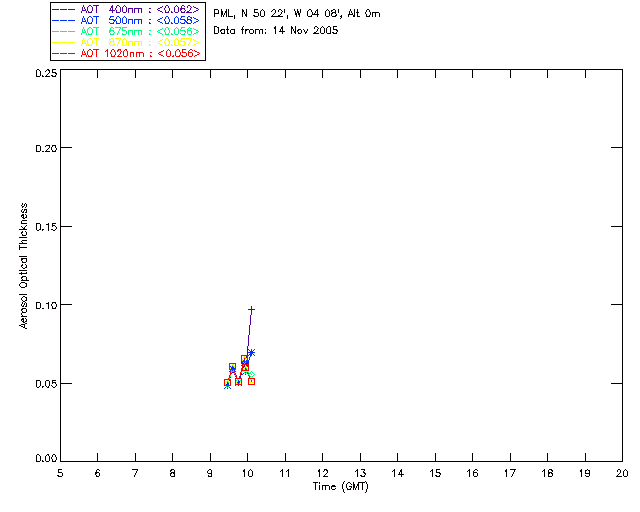The width and height of the screenshot is (640, 512).
Task: Click the x-axis label 8
Action: point(173,474)
